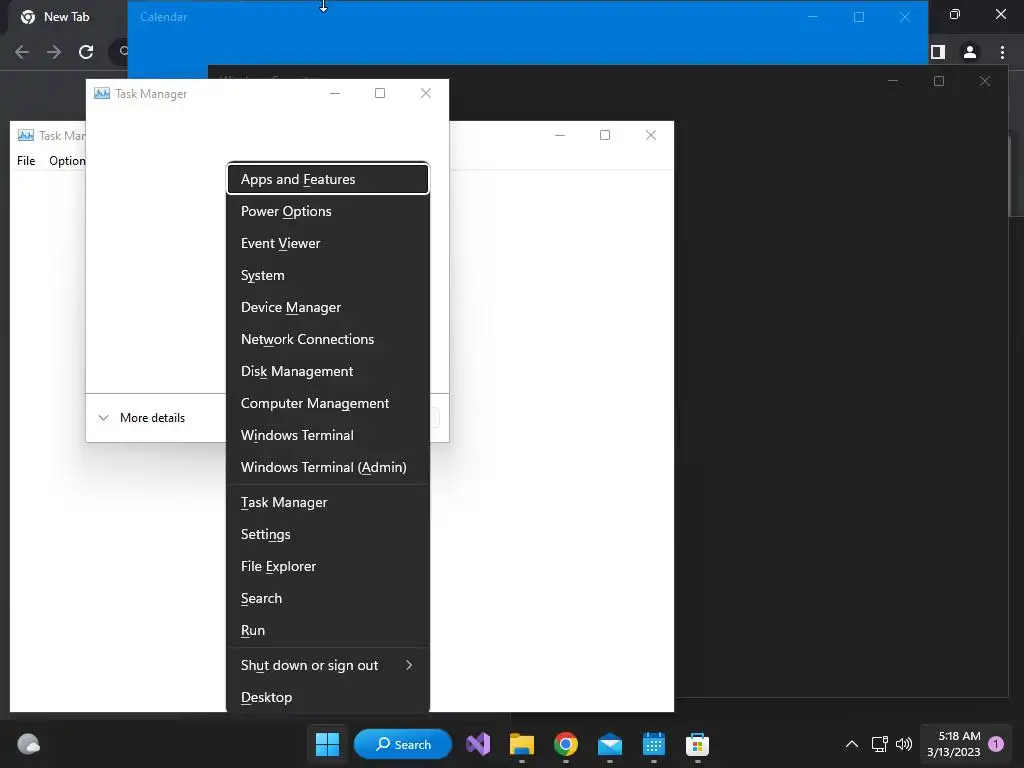
Task: Choose System in the Win+X menu
Action: [328, 275]
